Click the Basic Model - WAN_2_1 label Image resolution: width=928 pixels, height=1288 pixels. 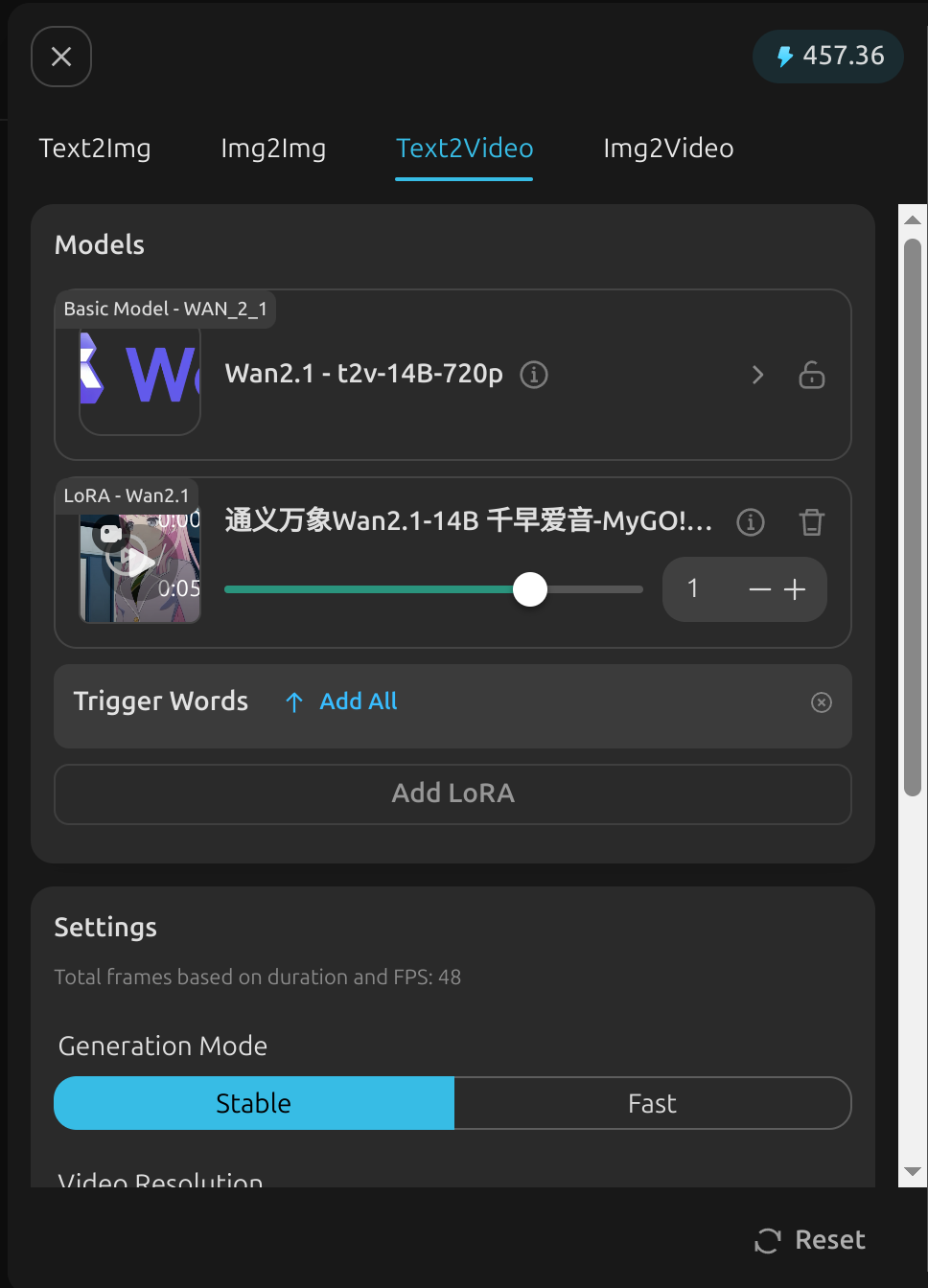165,309
